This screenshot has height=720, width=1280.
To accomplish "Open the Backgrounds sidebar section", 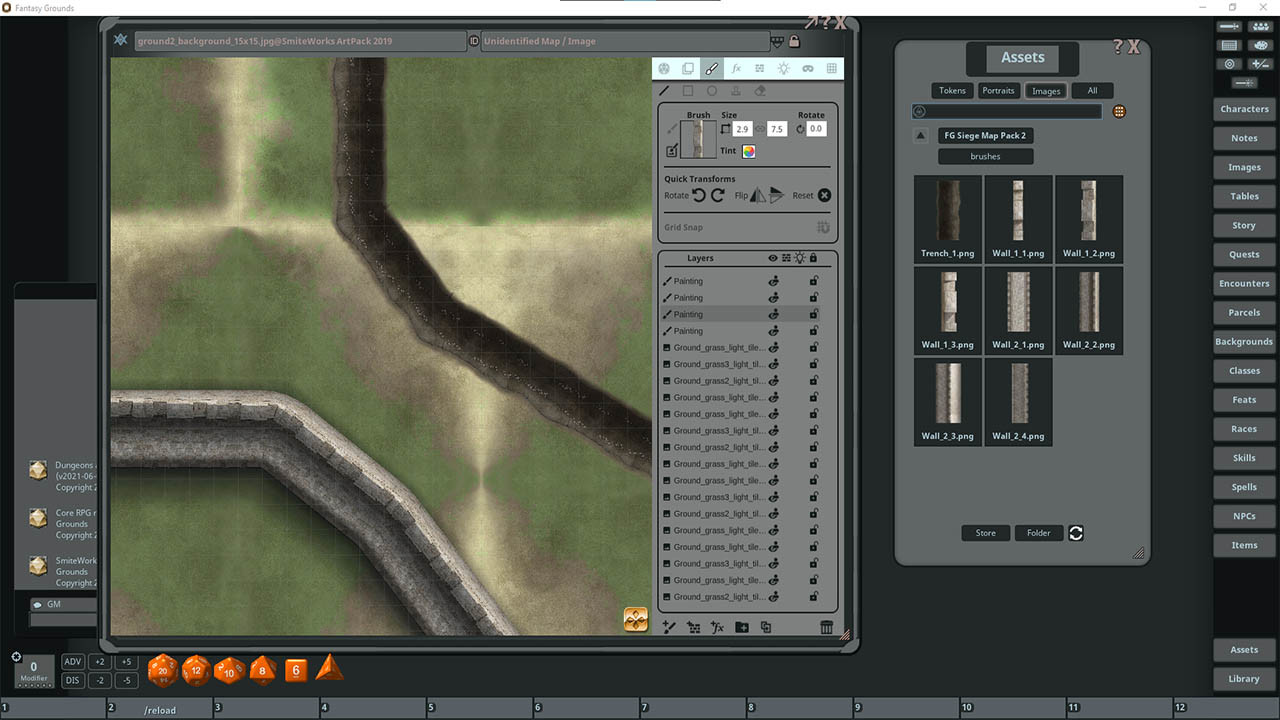I will pyautogui.click(x=1243, y=341).
